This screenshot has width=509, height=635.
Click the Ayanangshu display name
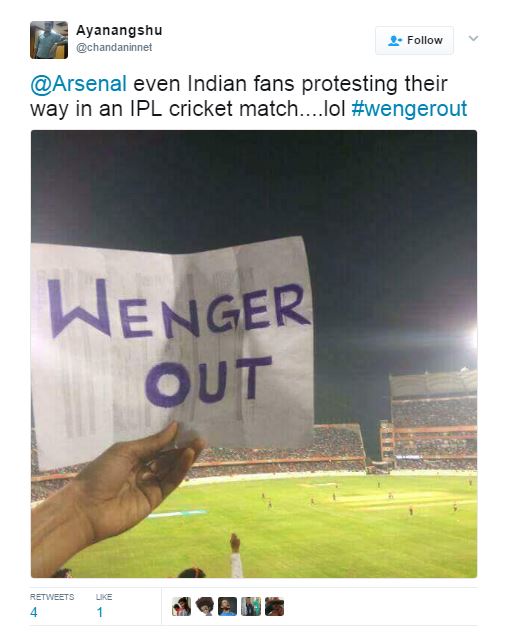[x=119, y=30]
